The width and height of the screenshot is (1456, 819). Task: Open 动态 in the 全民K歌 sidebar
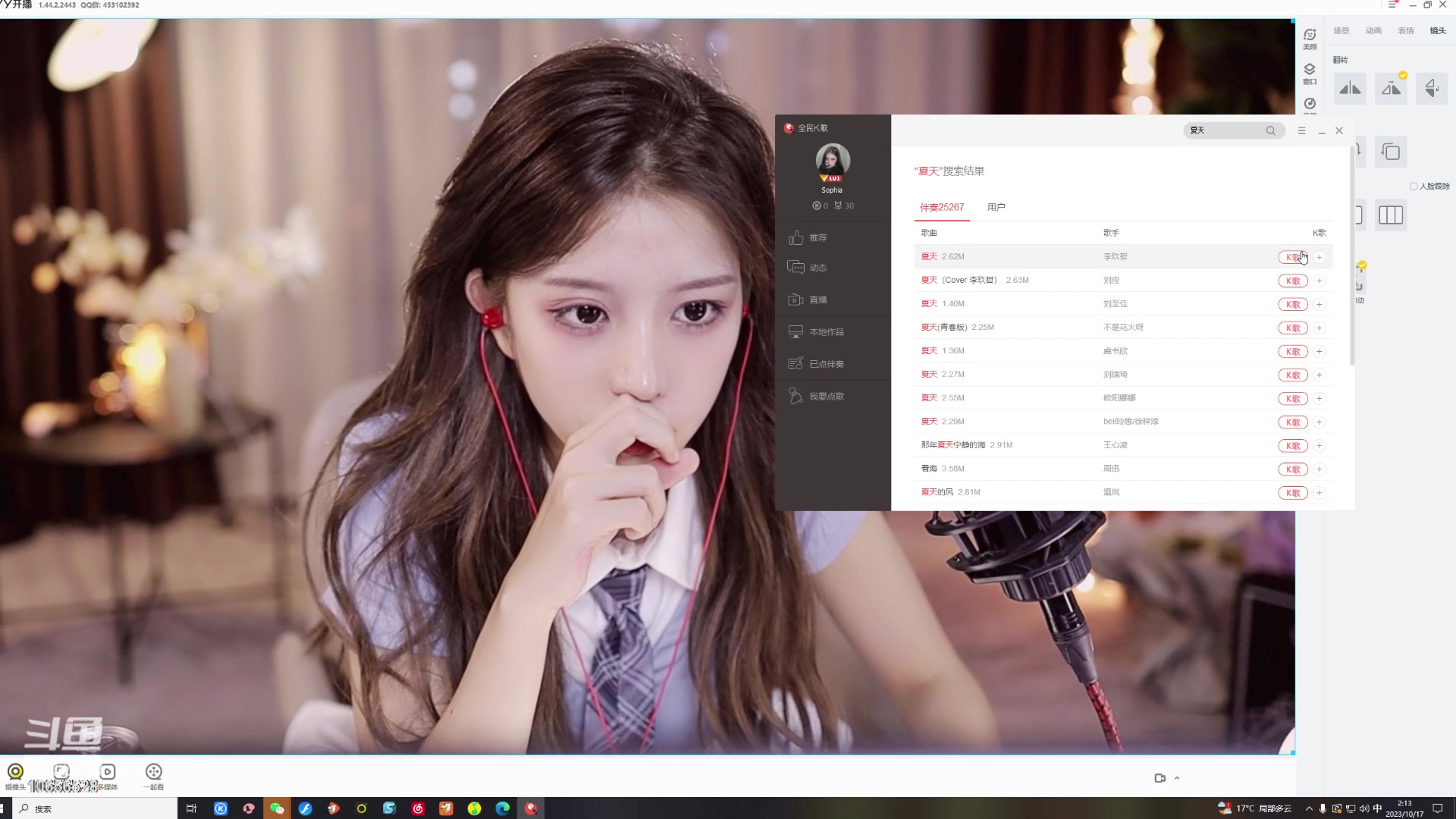(x=833, y=268)
